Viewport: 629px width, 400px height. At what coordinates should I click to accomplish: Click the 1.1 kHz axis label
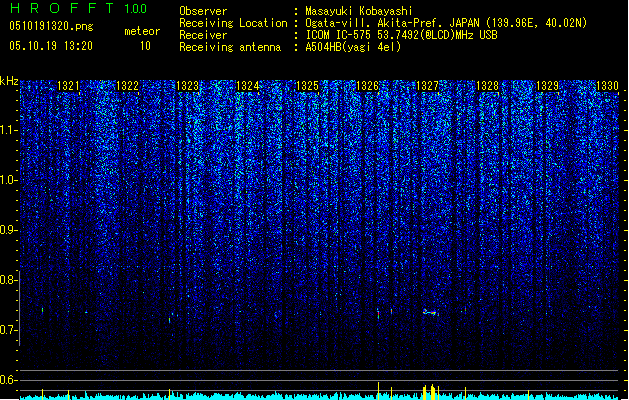pos(8,130)
